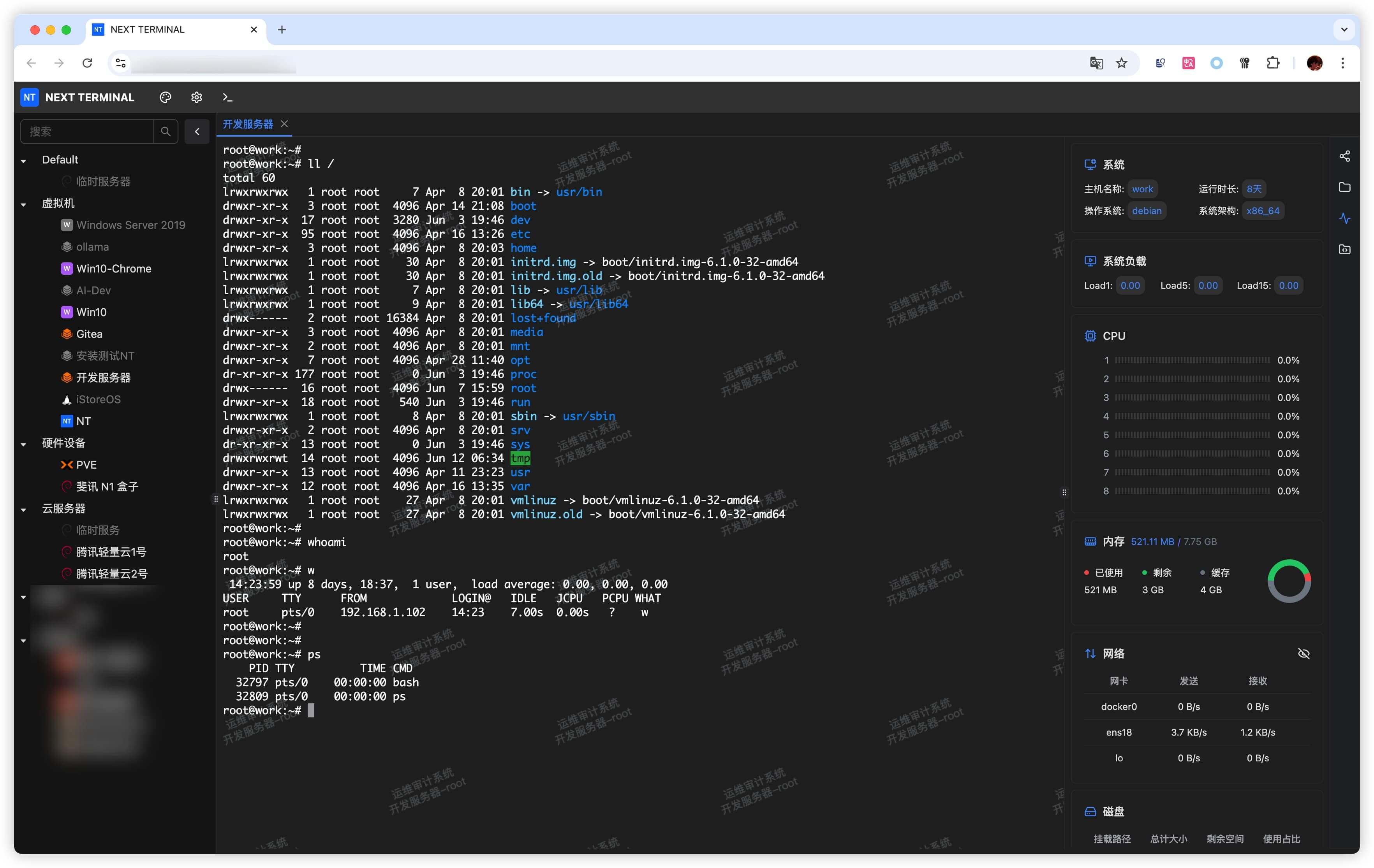Click the terminal prompt icon in header
The width and height of the screenshot is (1374, 868).
[x=227, y=98]
